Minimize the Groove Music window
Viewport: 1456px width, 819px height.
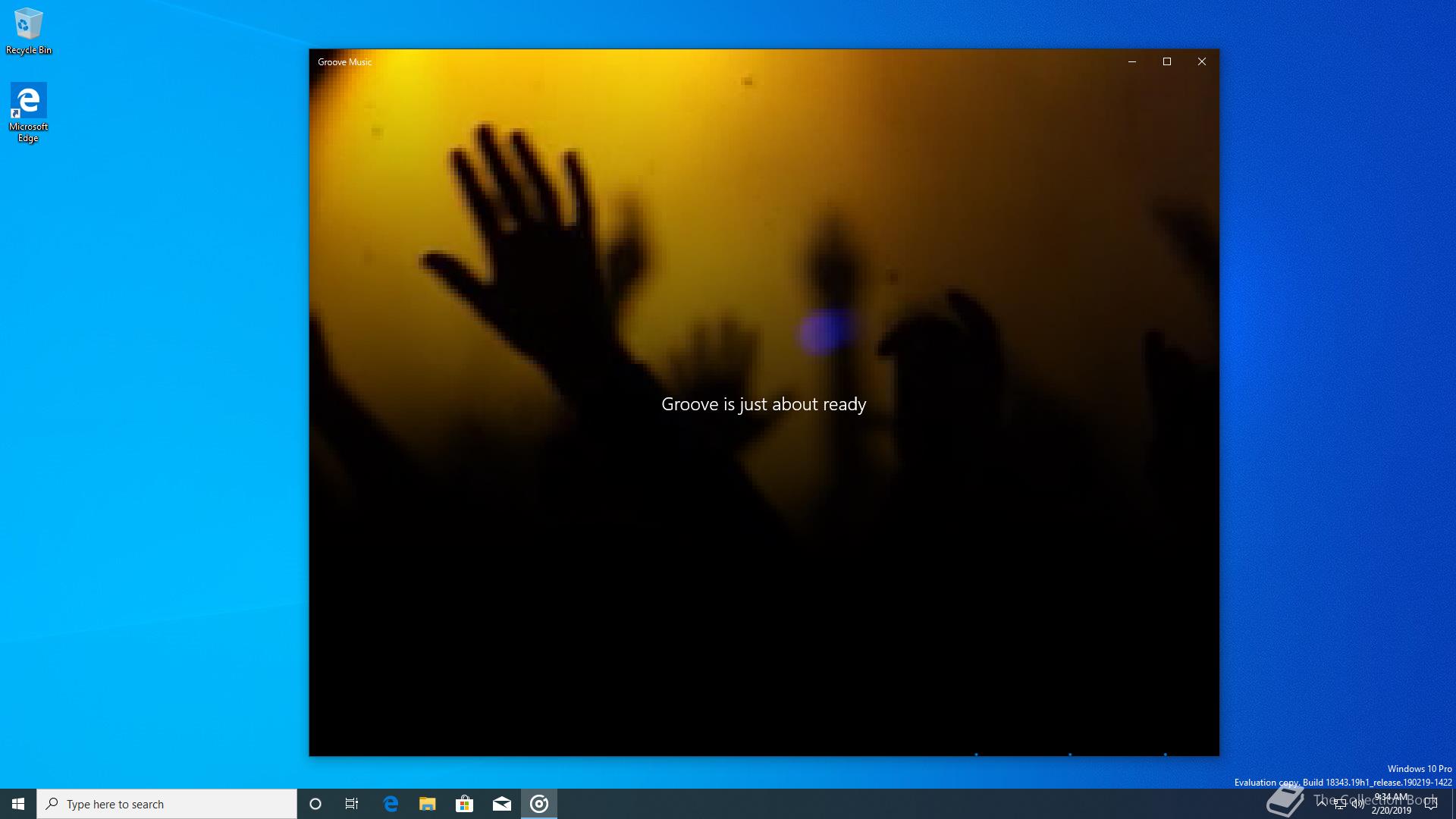click(x=1132, y=61)
